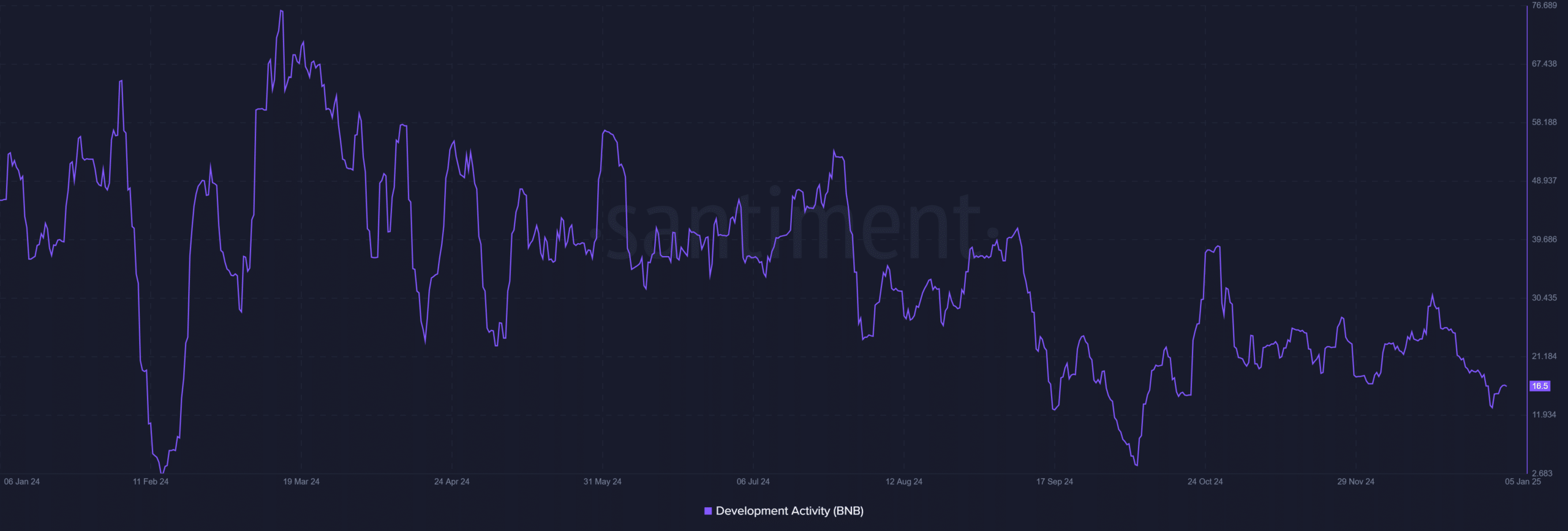Viewport: 1568px width, 531px height.
Task: Click the 29 Nov 24 date label
Action: [x=1356, y=481]
